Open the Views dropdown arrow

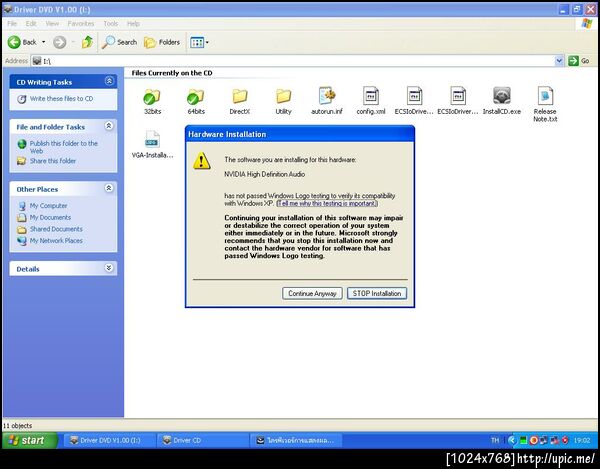point(207,42)
